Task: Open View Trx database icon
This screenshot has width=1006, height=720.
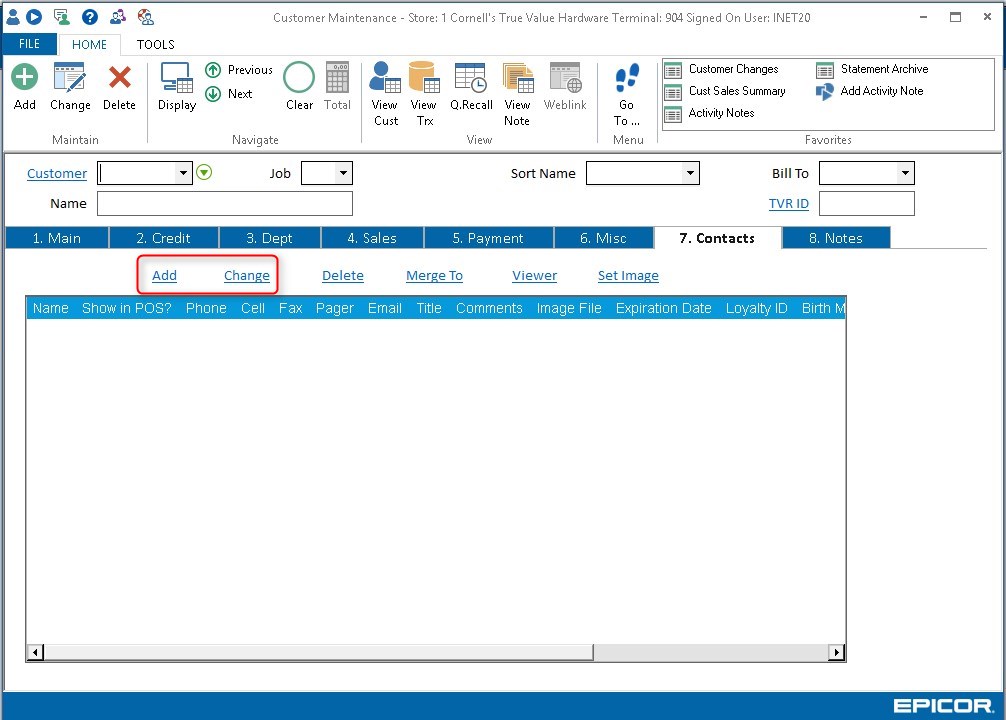Action: 424,79
